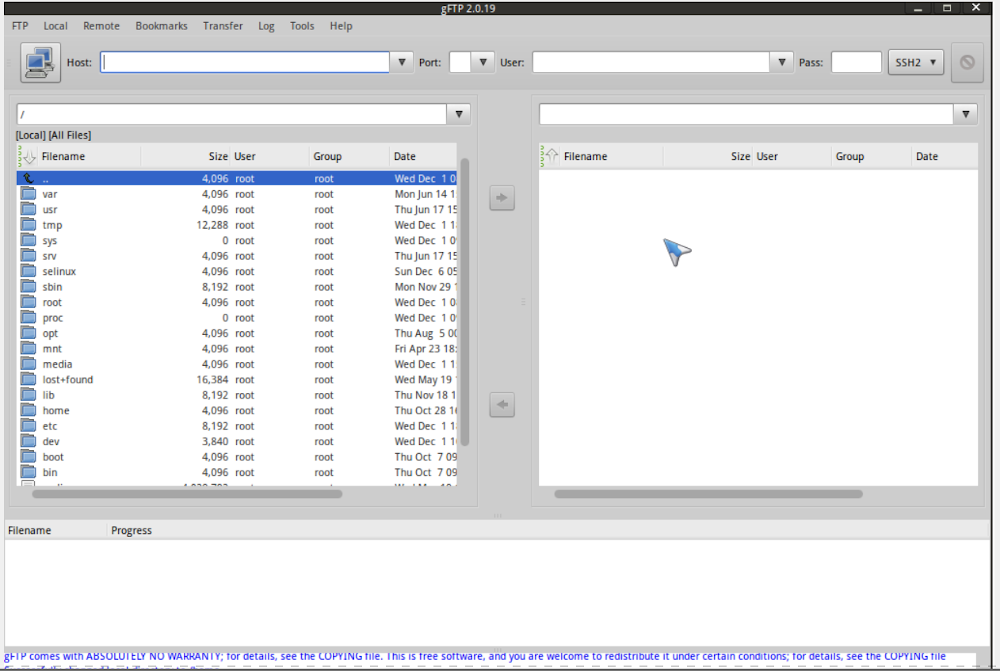Open the Port dropdown arrow
The image size is (1000, 671).
coord(483,63)
